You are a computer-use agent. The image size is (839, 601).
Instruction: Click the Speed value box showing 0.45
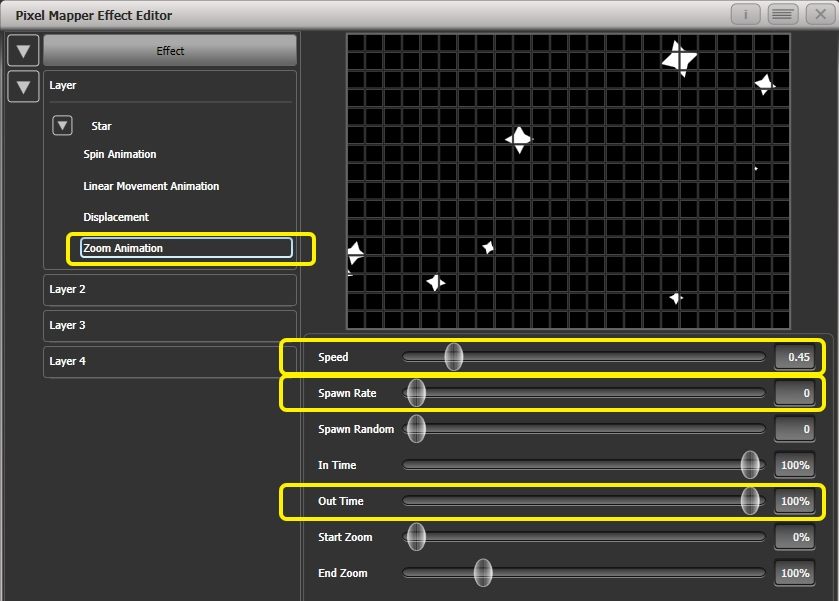[x=795, y=356]
